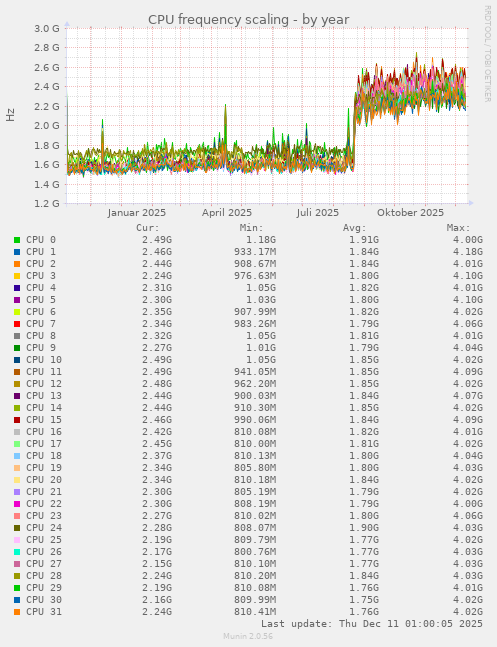Click the 1.91G average value for CPU 0
This screenshot has width=497, height=647.
[x=364, y=240]
